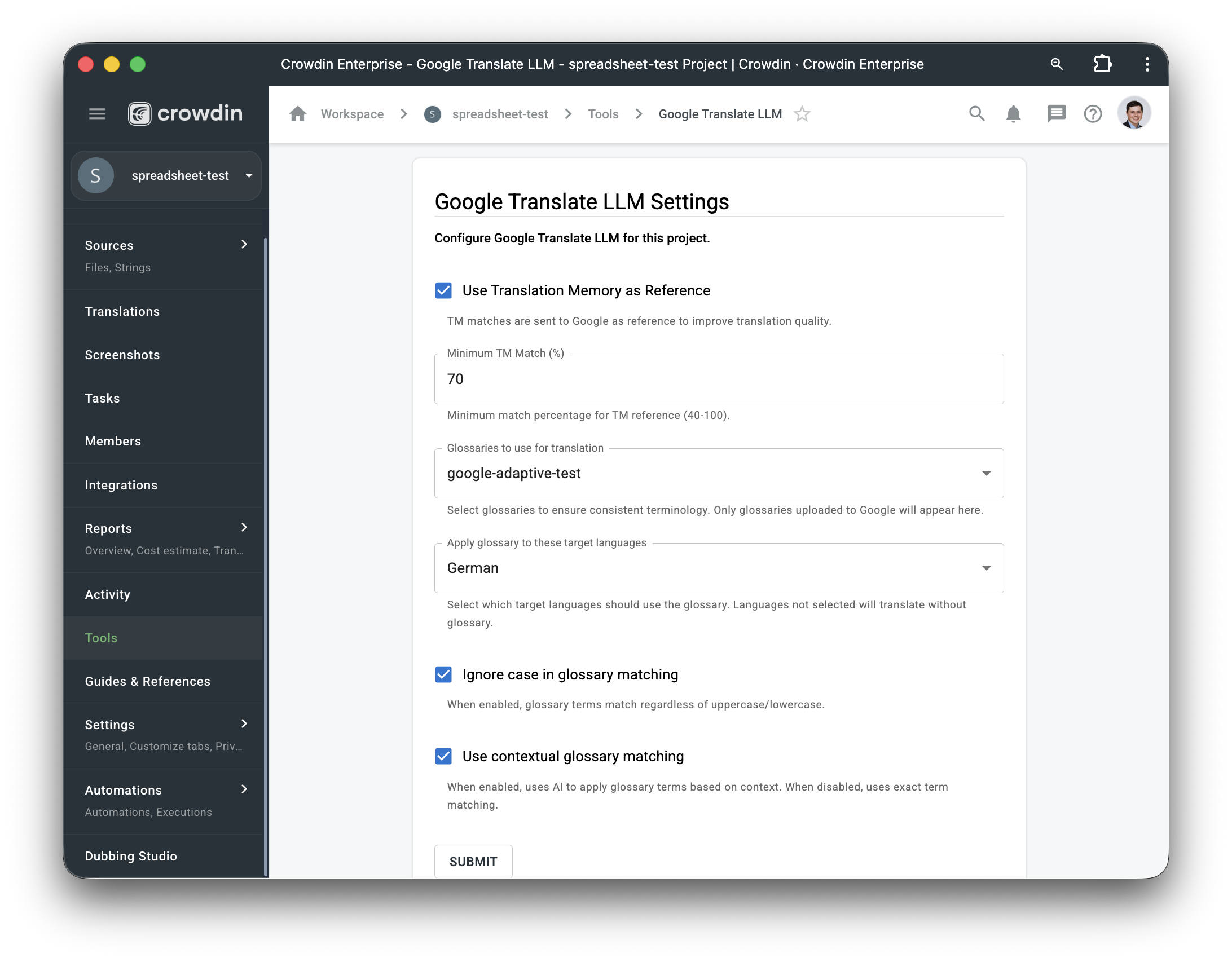Open the help question-mark icon
Viewport: 1232px width, 962px height.
[x=1093, y=114]
